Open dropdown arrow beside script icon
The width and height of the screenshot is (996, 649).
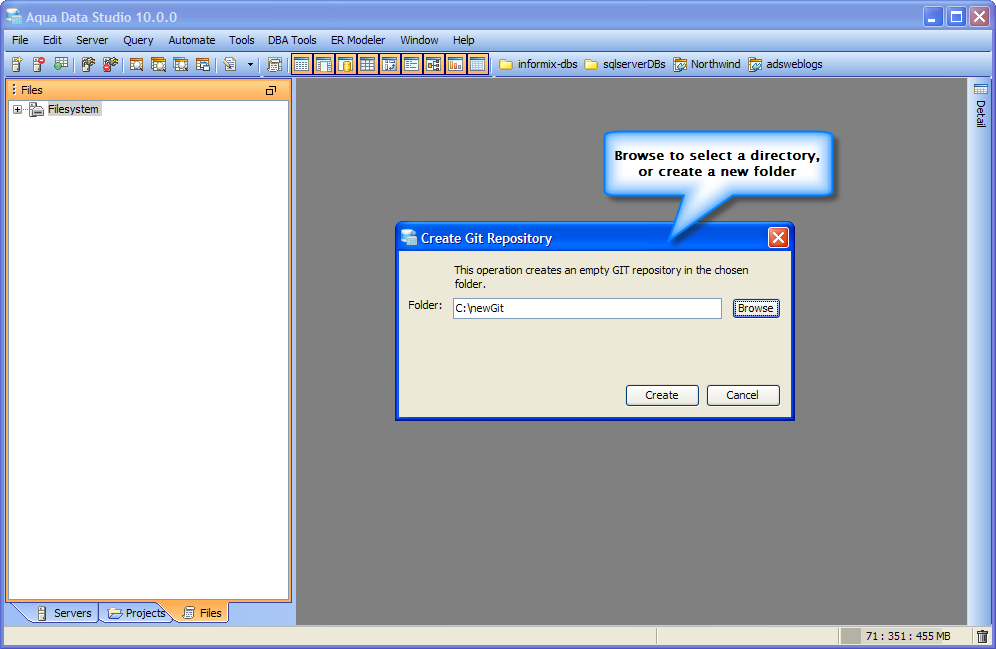pos(250,64)
